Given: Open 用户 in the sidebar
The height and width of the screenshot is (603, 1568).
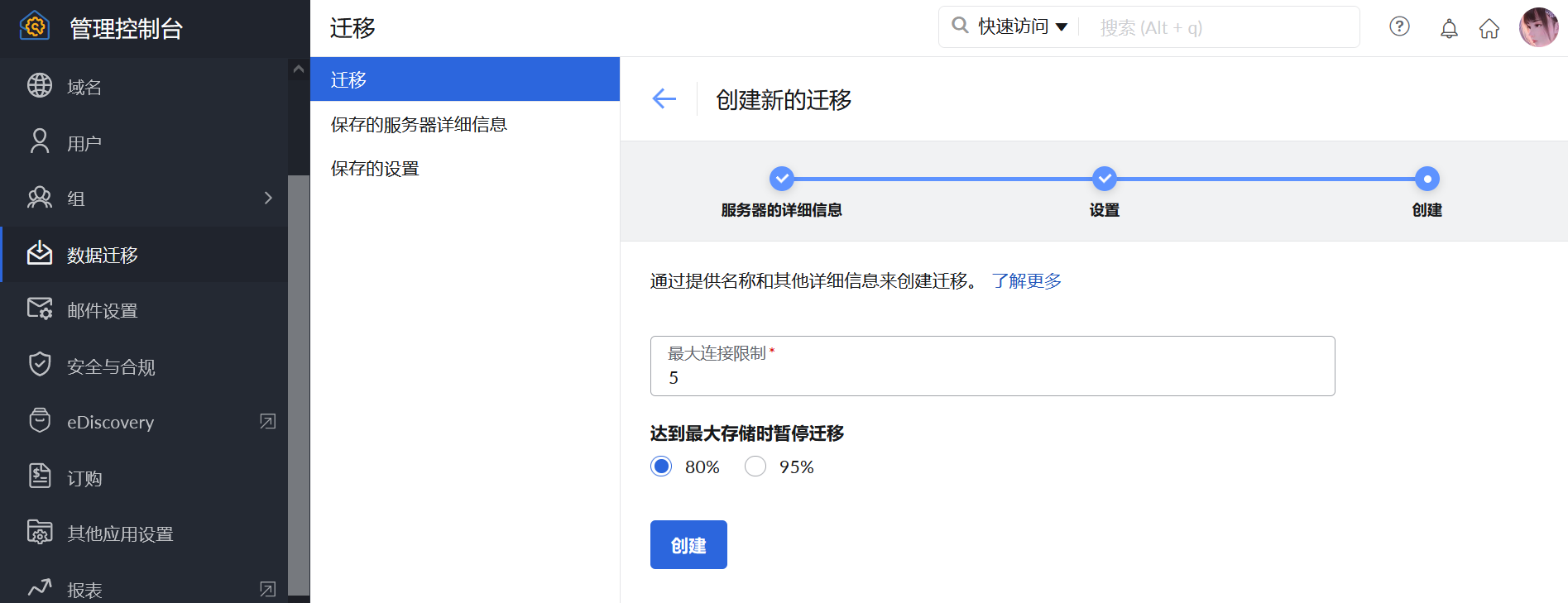Looking at the screenshot, I should [x=84, y=143].
